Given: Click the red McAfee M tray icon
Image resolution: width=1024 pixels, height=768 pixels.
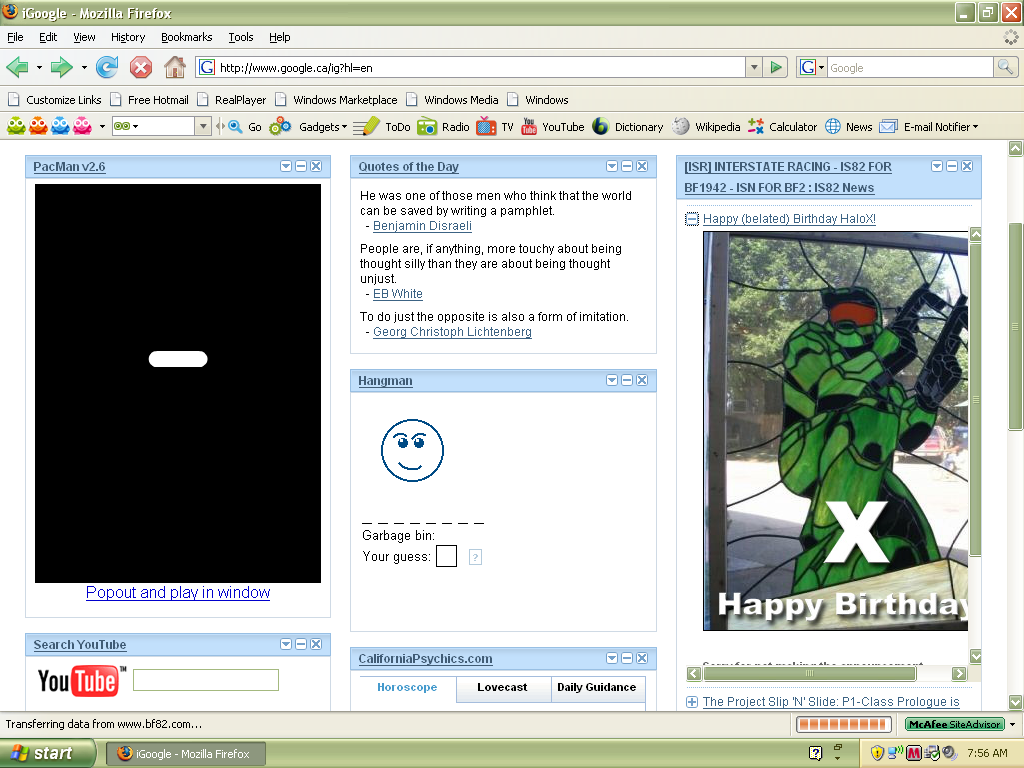Looking at the screenshot, I should pos(914,754).
